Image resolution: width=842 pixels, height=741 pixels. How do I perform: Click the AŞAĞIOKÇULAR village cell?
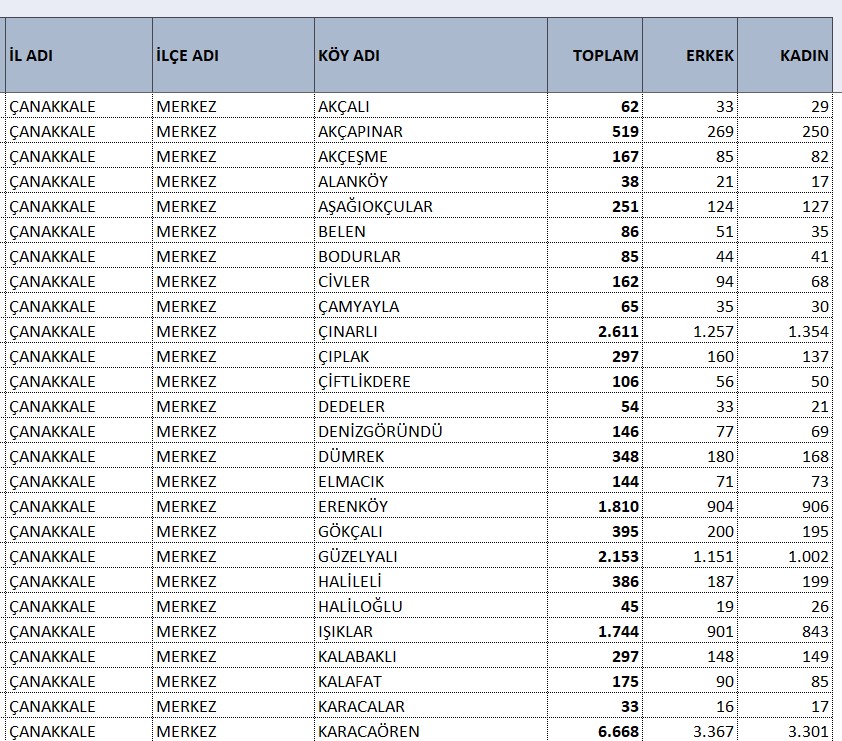click(375, 206)
